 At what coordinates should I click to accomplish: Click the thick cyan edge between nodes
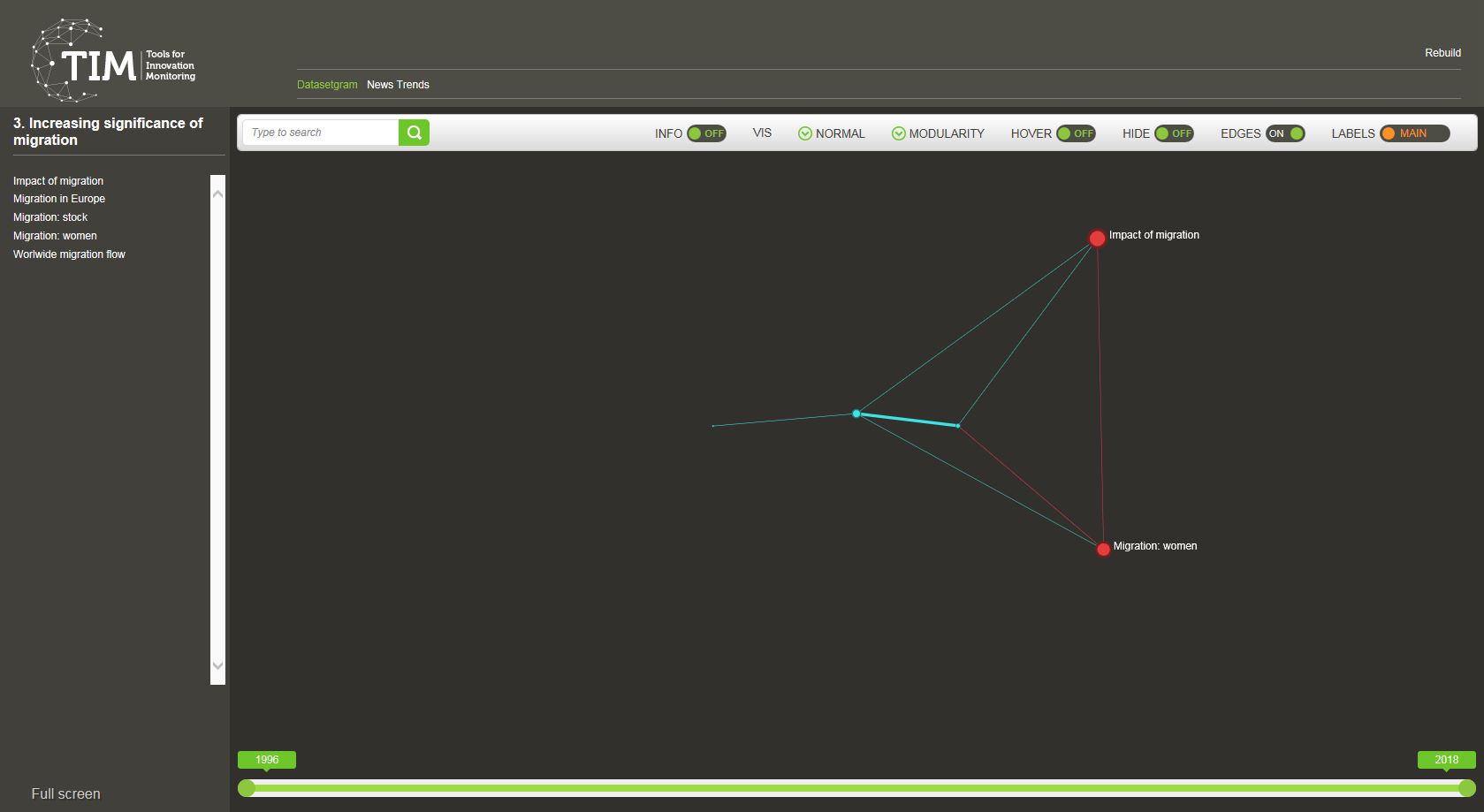pos(907,420)
